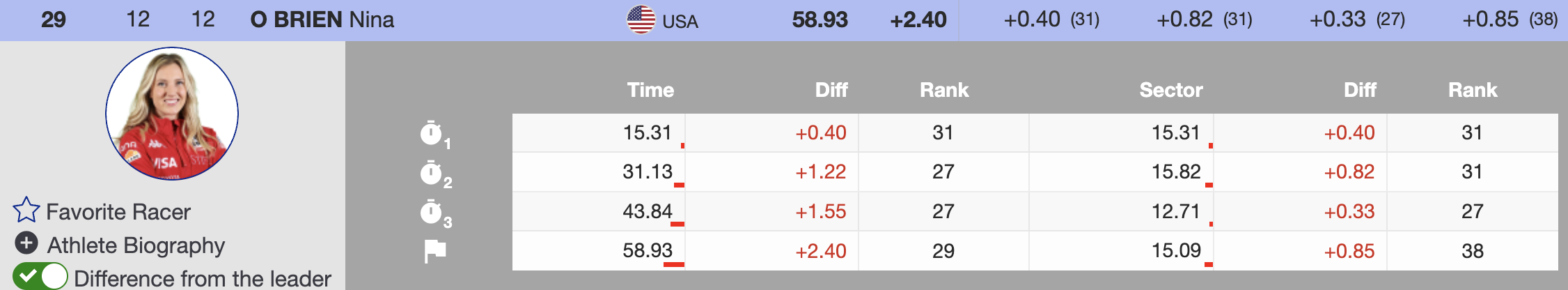Click the header sector difference +0.85 (38)
Viewport: 1568px width, 290px height.
click(1510, 20)
